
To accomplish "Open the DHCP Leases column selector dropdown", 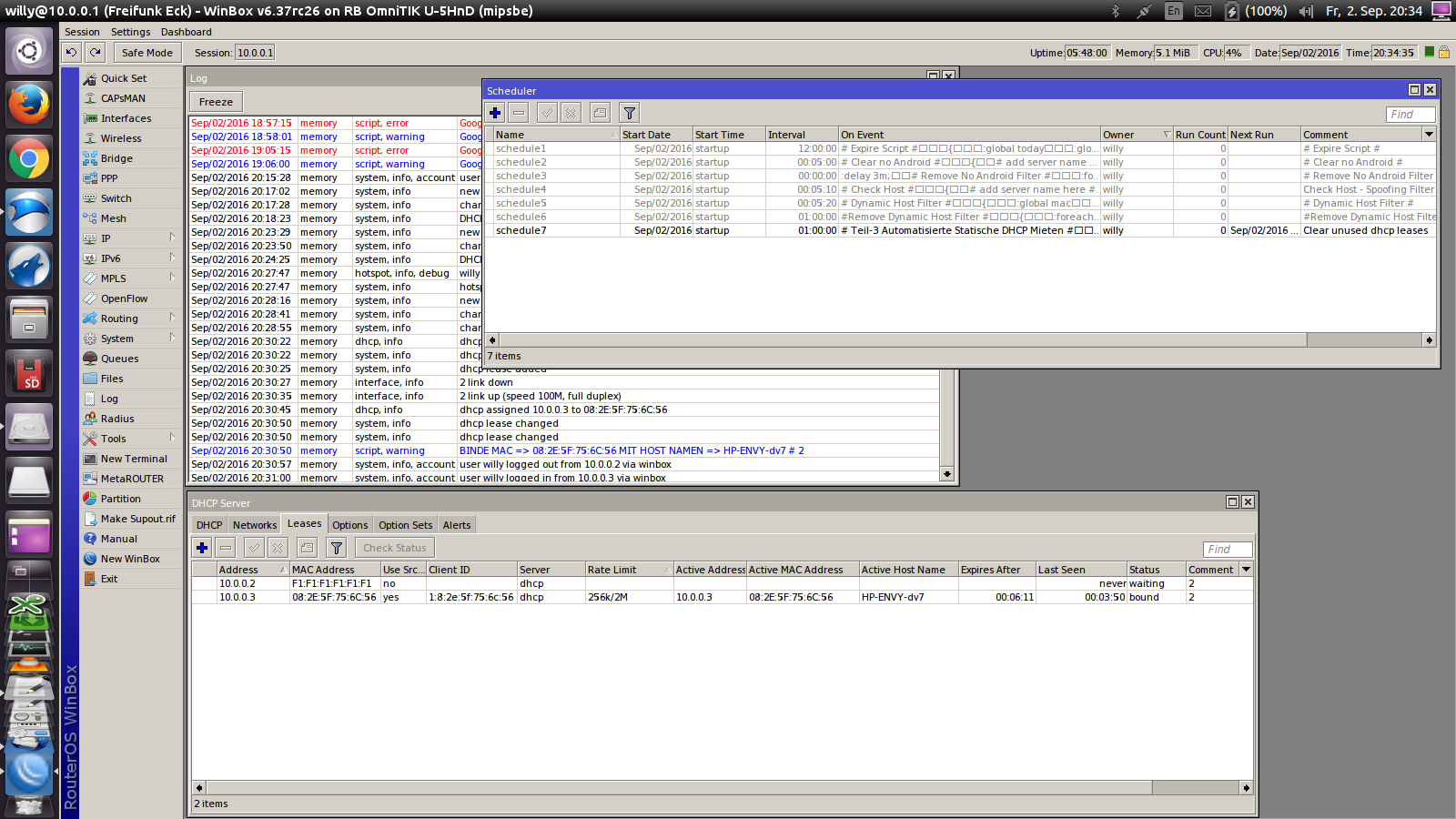I will [x=1247, y=570].
